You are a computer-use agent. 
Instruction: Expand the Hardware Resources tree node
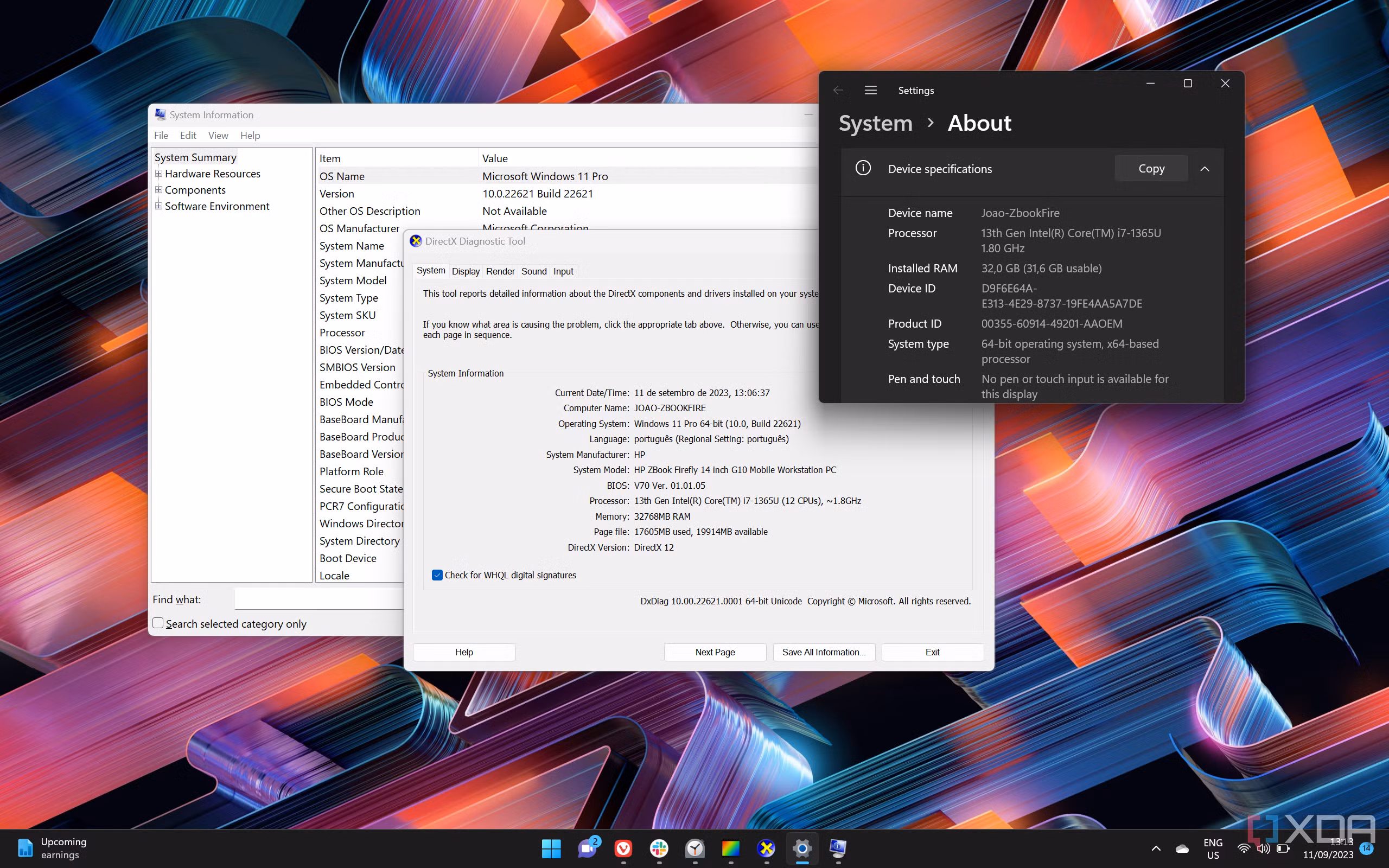(x=159, y=174)
